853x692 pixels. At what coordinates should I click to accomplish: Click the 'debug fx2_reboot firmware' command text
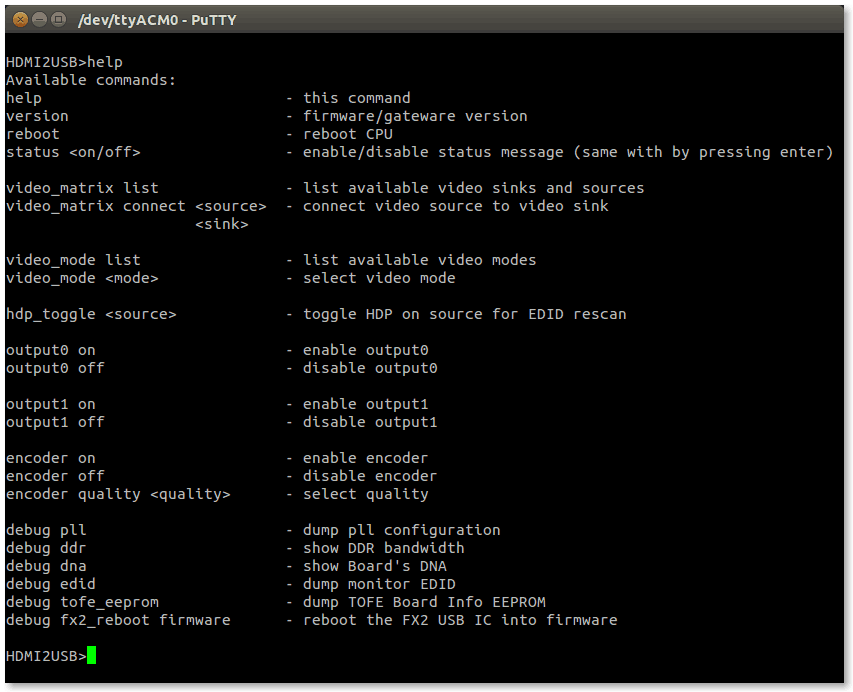click(118, 620)
